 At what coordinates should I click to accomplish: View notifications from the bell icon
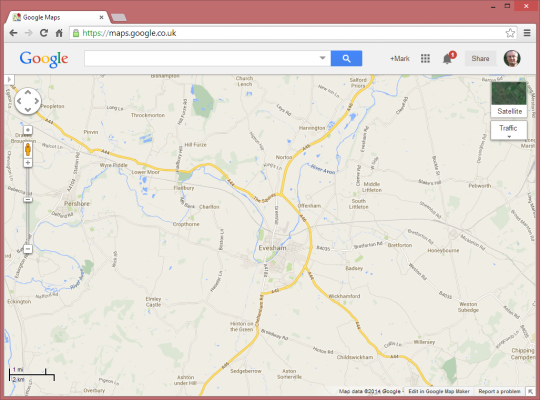pos(447,59)
